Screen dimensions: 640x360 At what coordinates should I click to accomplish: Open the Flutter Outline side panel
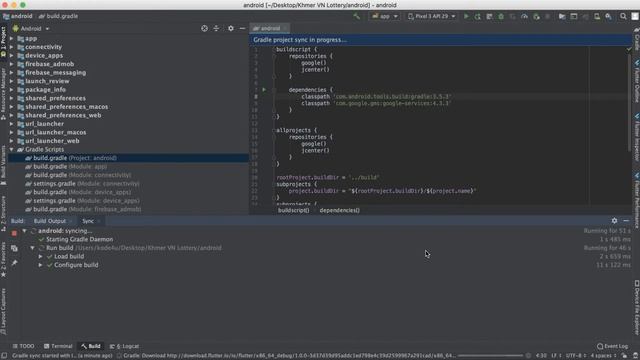tap(636, 82)
